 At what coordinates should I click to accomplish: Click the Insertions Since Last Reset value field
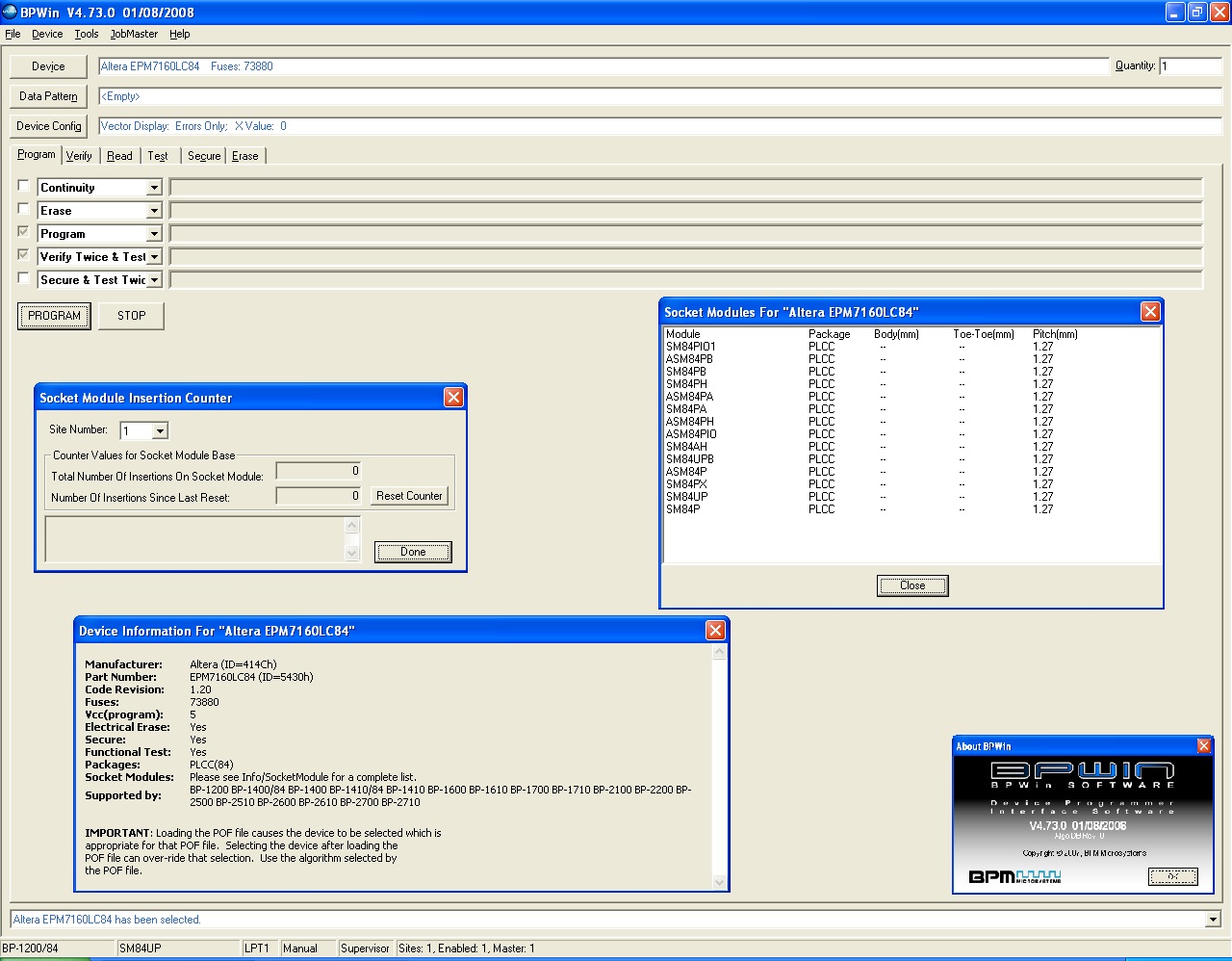coord(319,496)
